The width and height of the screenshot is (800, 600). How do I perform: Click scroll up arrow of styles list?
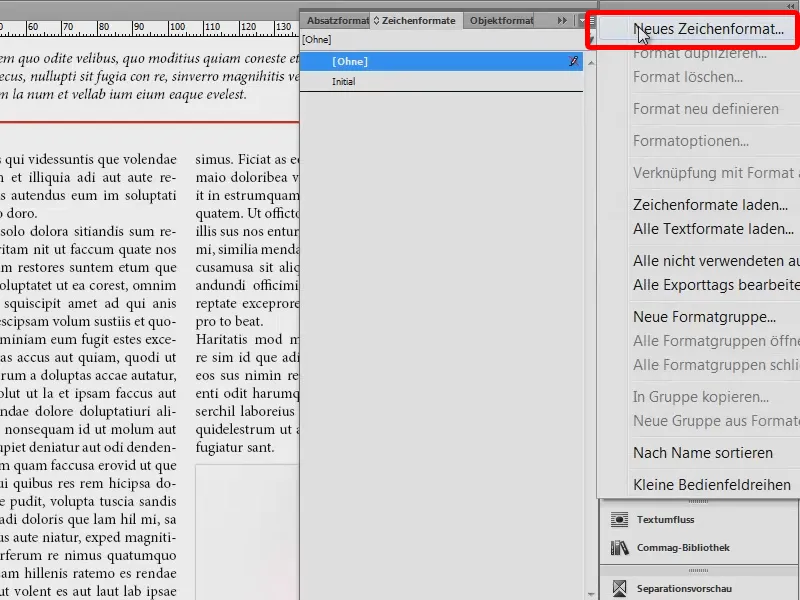(591, 63)
